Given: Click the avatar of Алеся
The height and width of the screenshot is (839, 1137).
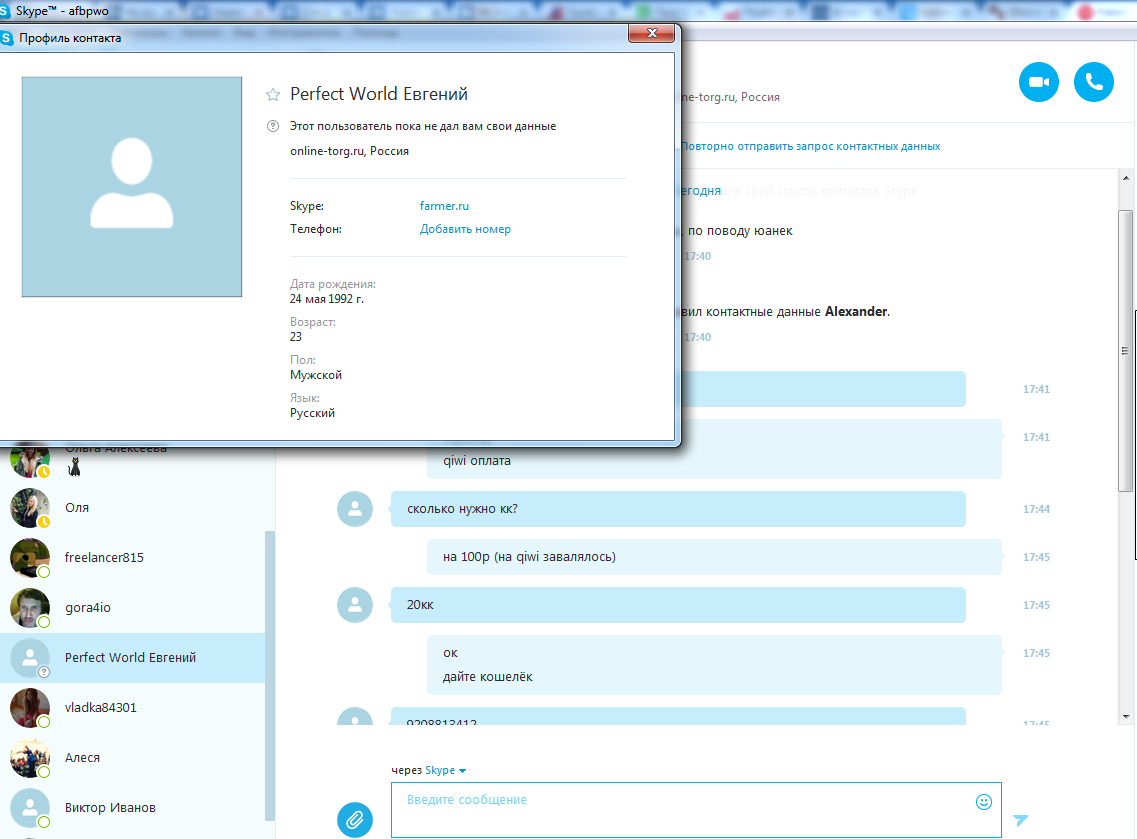Looking at the screenshot, I should click(x=30, y=758).
